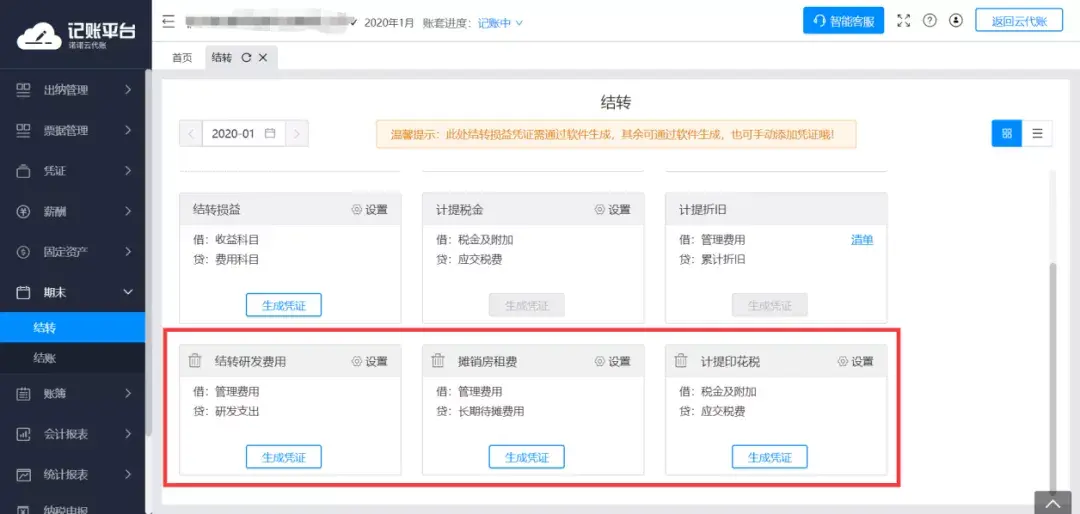Select 结账 submenu item in sidebar

click(72, 358)
